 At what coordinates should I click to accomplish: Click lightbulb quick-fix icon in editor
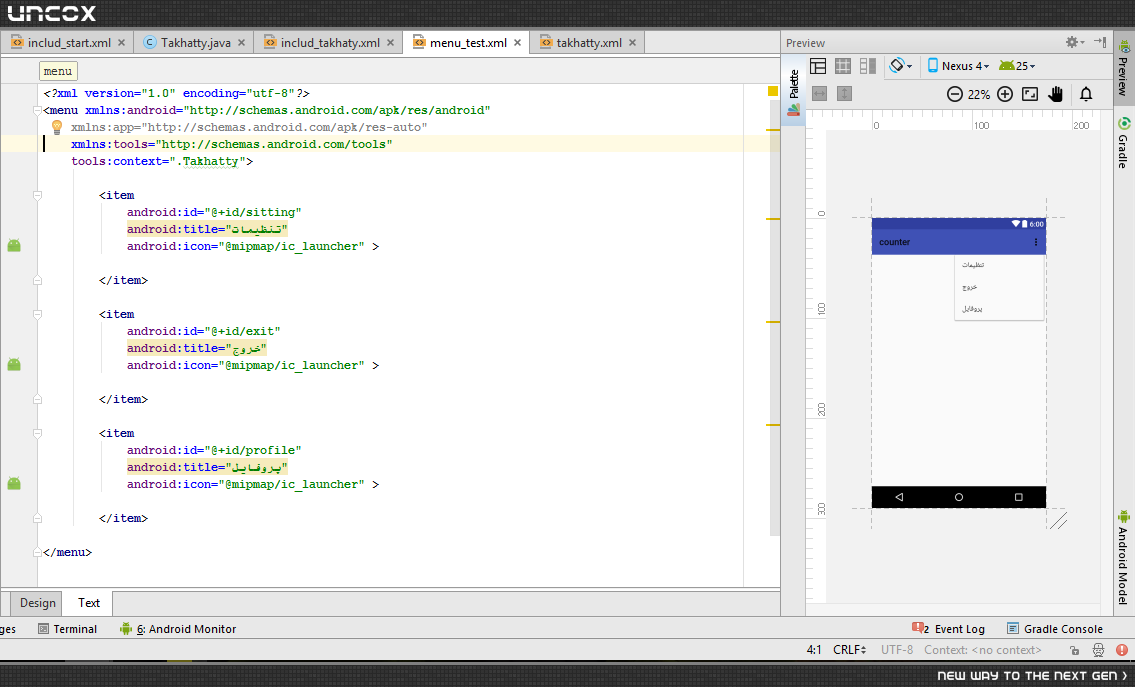pyautogui.click(x=56, y=127)
